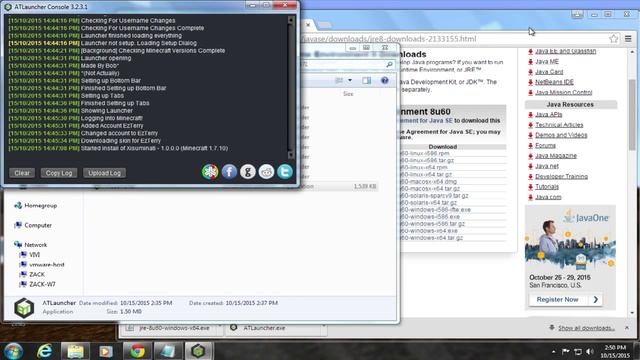
Task: Click the Chrome address bar URL
Action: point(389,39)
